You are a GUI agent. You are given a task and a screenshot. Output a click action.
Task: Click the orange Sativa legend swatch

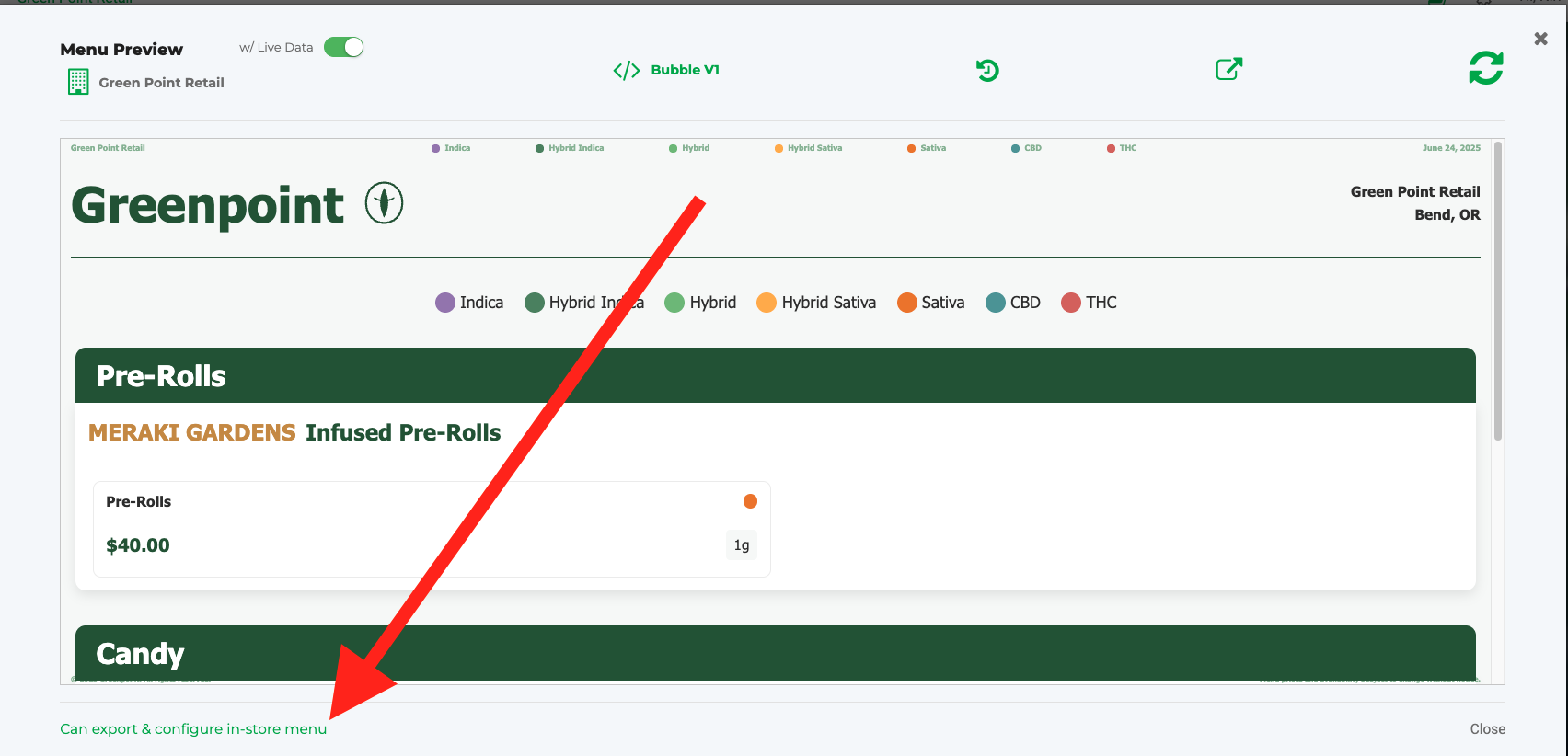pos(907,303)
